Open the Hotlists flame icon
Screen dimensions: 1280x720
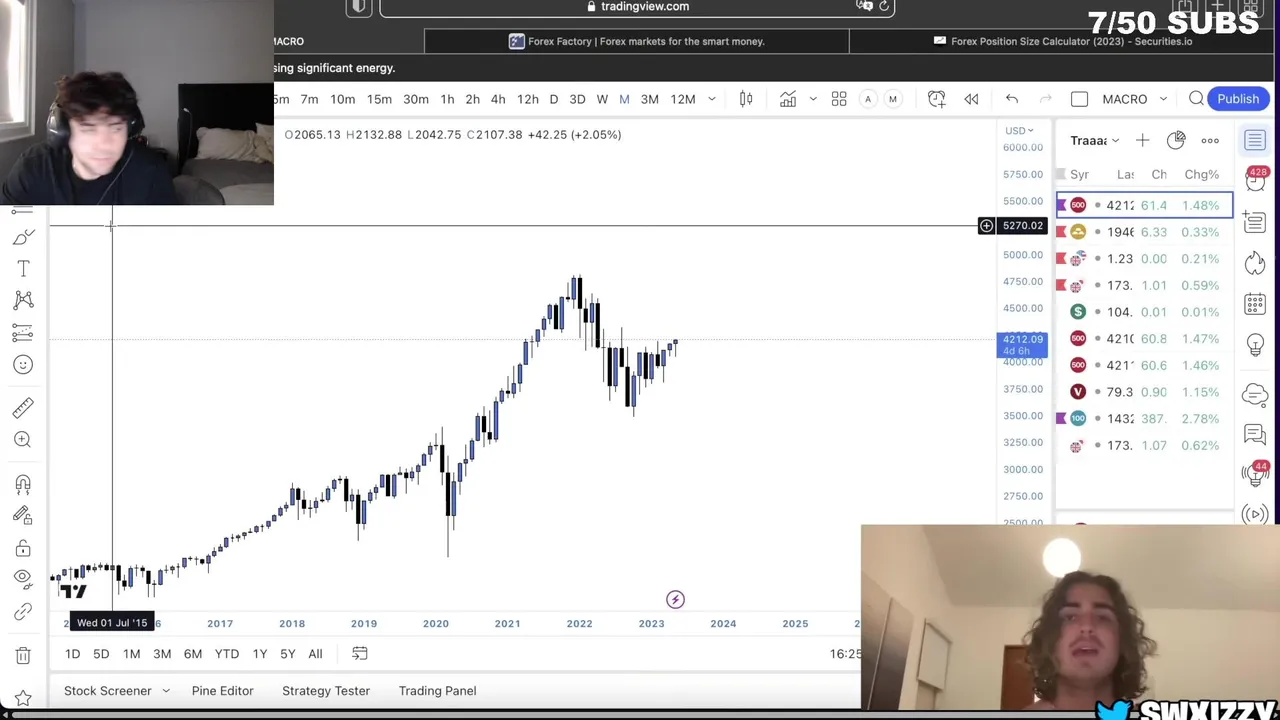[x=1255, y=263]
